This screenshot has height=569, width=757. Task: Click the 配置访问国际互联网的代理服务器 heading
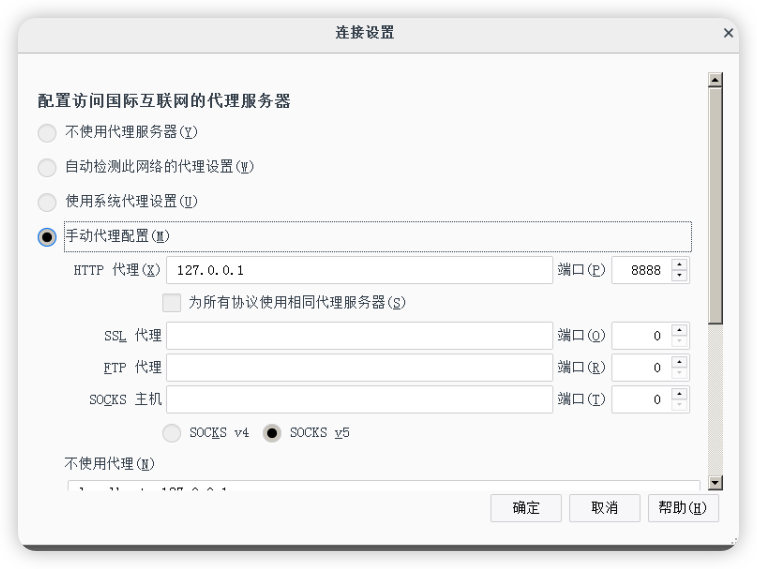pyautogui.click(x=164, y=101)
